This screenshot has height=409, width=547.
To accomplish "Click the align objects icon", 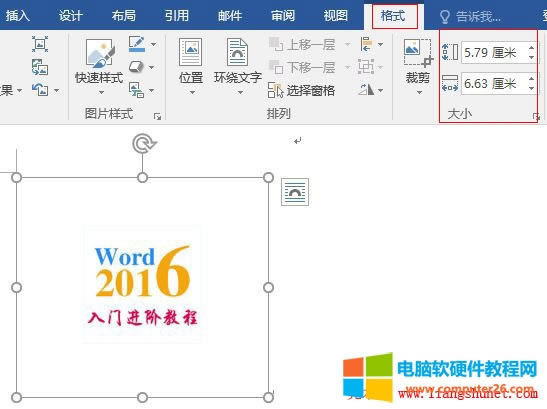I will click(367, 44).
